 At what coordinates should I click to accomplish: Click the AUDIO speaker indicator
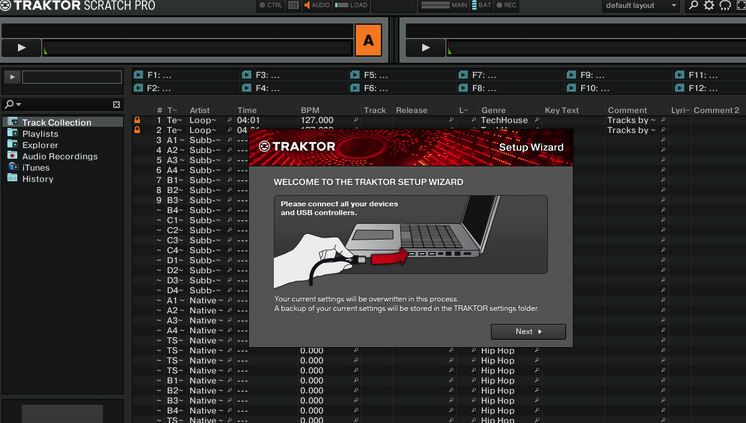coord(317,5)
